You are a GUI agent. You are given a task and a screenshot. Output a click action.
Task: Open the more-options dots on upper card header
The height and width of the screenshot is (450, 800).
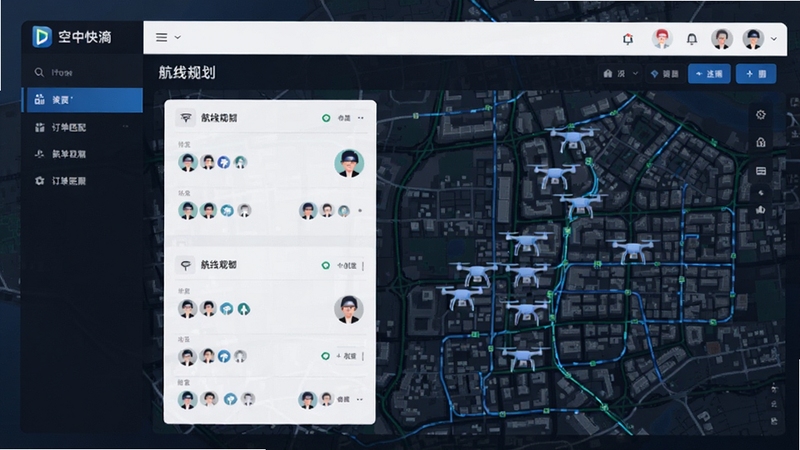361,118
